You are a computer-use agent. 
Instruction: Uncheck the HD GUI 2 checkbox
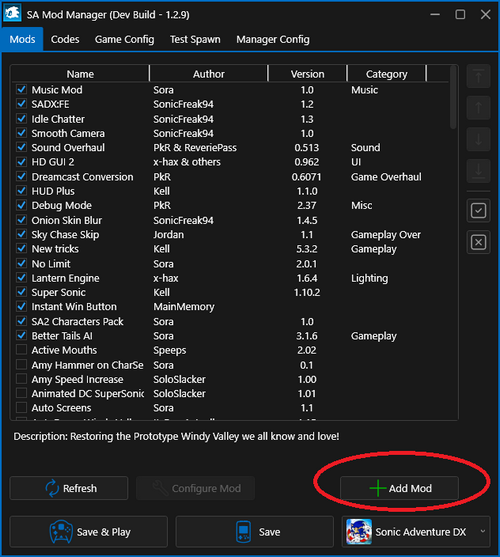[21, 162]
